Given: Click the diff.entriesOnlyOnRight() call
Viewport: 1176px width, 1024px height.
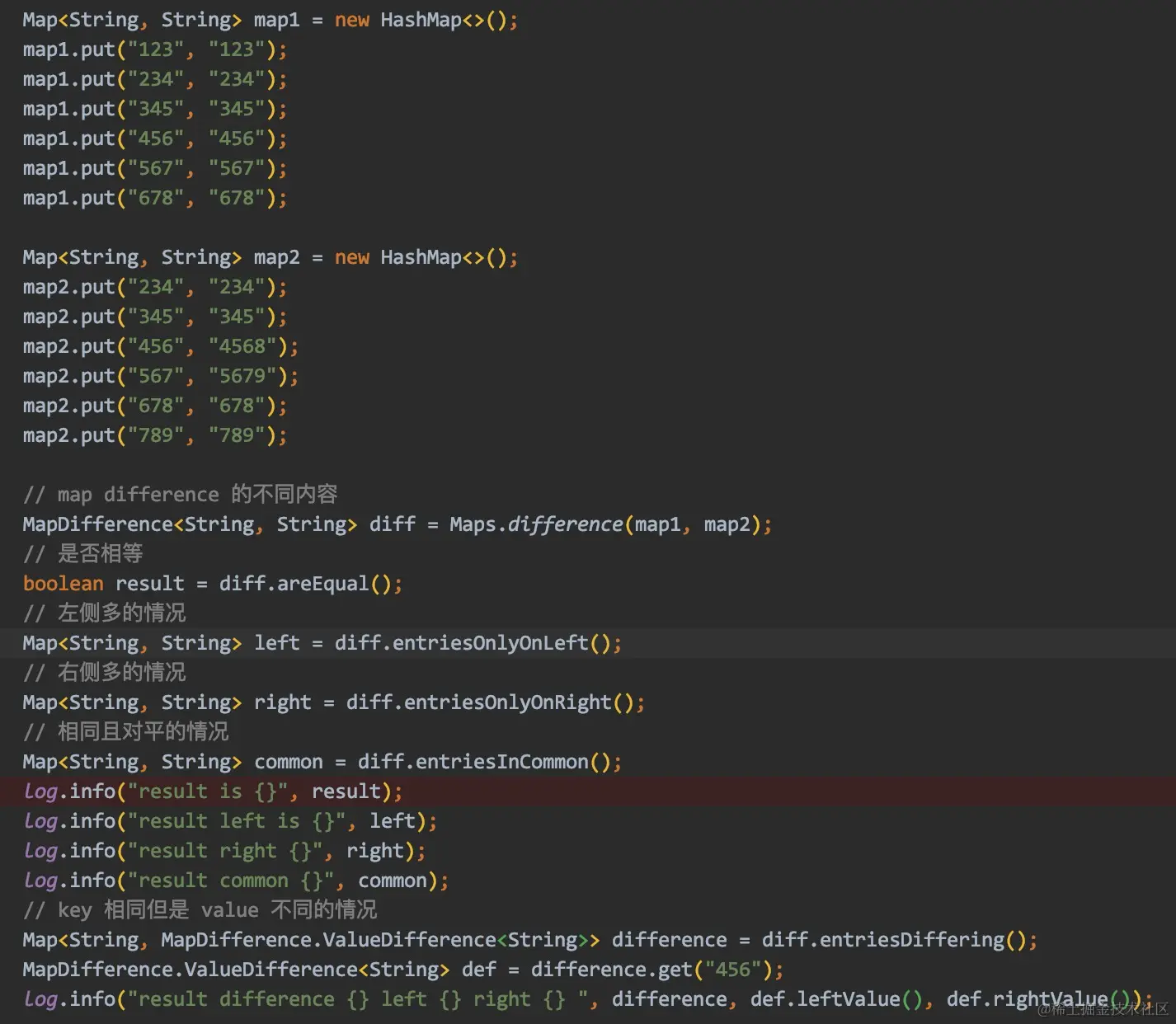Looking at the screenshot, I should click(489, 702).
